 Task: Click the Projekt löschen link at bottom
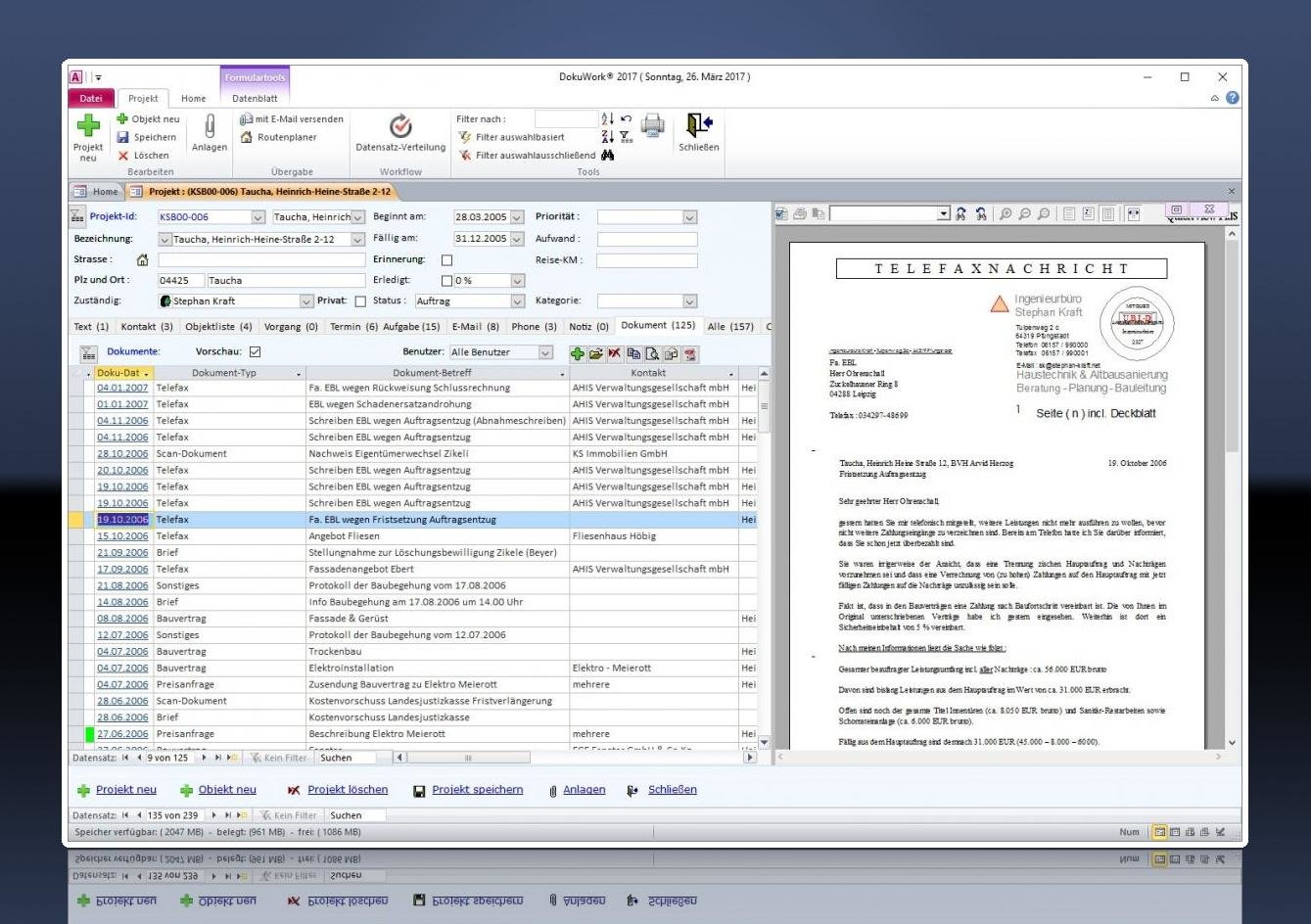(348, 790)
